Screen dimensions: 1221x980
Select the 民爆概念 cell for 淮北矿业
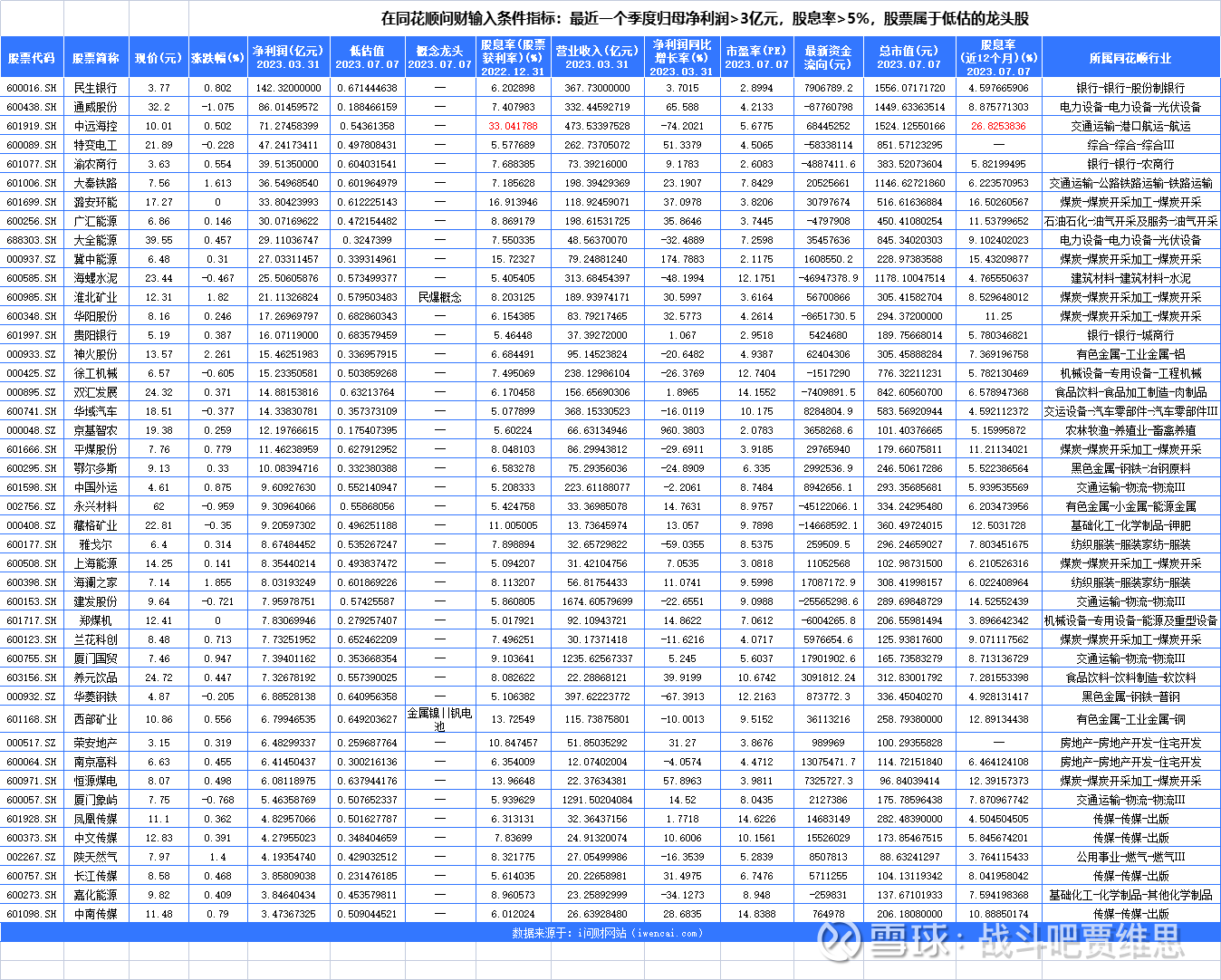tap(440, 296)
